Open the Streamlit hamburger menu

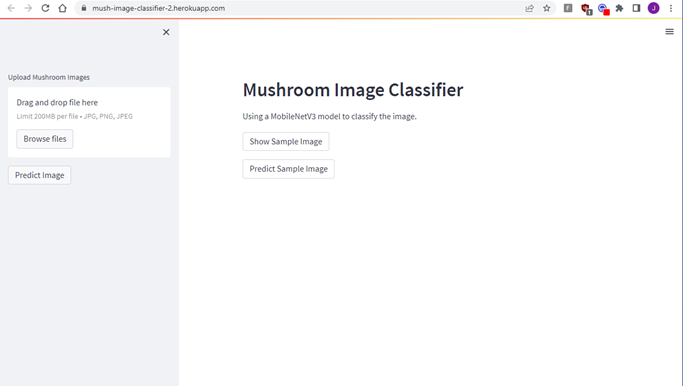coord(669,32)
